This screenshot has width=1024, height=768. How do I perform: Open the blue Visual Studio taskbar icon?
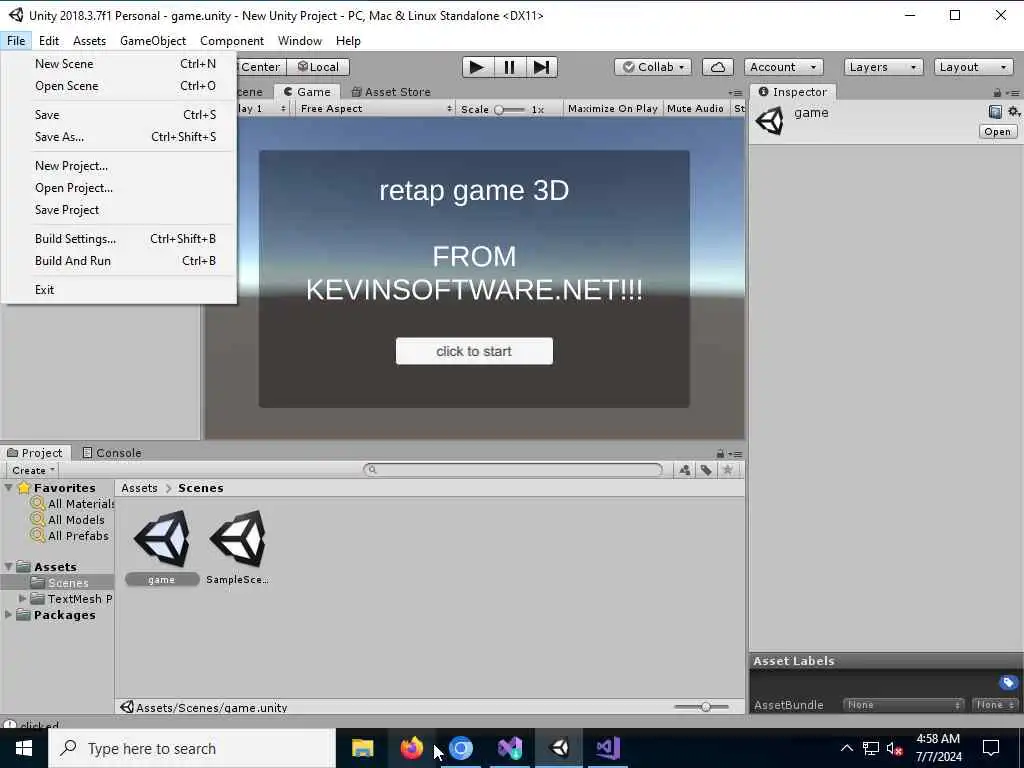click(x=510, y=748)
